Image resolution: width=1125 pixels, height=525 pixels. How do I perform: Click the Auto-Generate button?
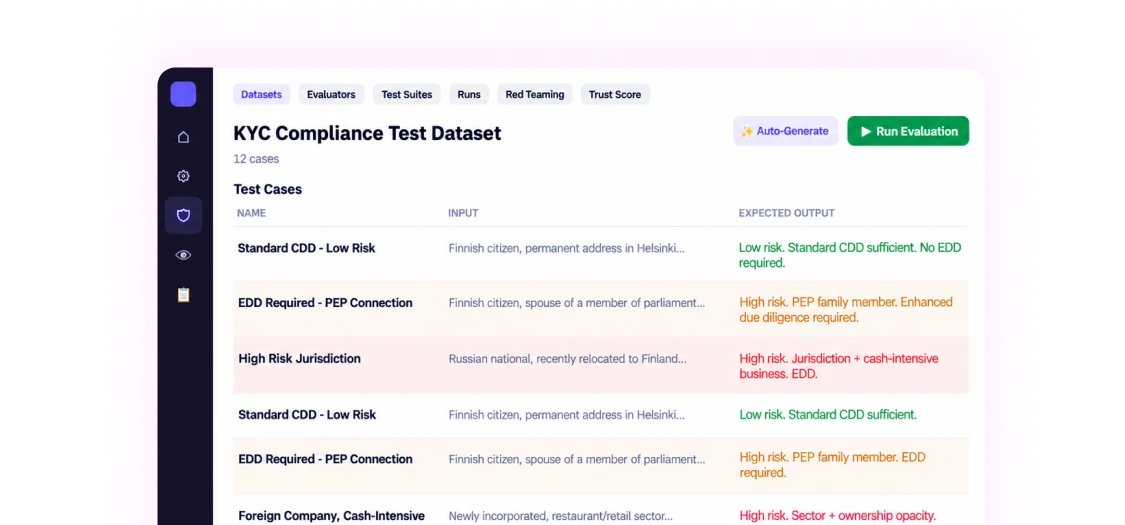[785, 131]
